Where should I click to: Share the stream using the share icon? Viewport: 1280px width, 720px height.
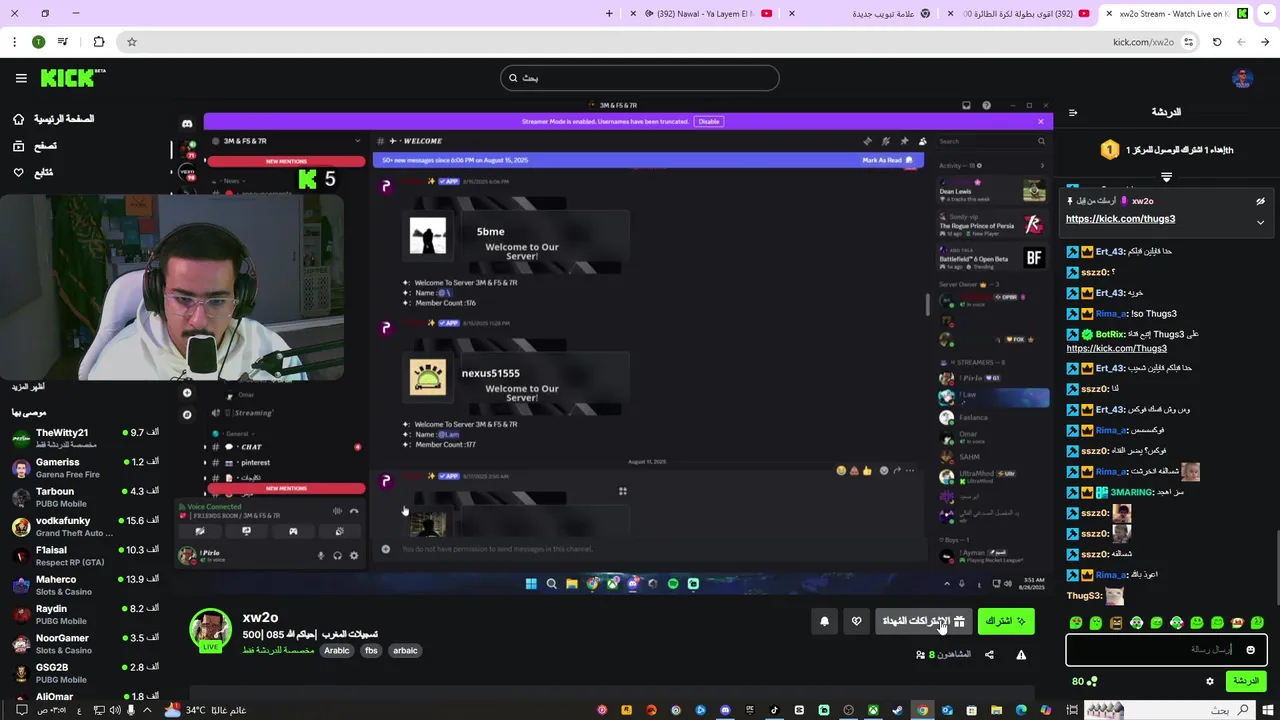coord(989,655)
